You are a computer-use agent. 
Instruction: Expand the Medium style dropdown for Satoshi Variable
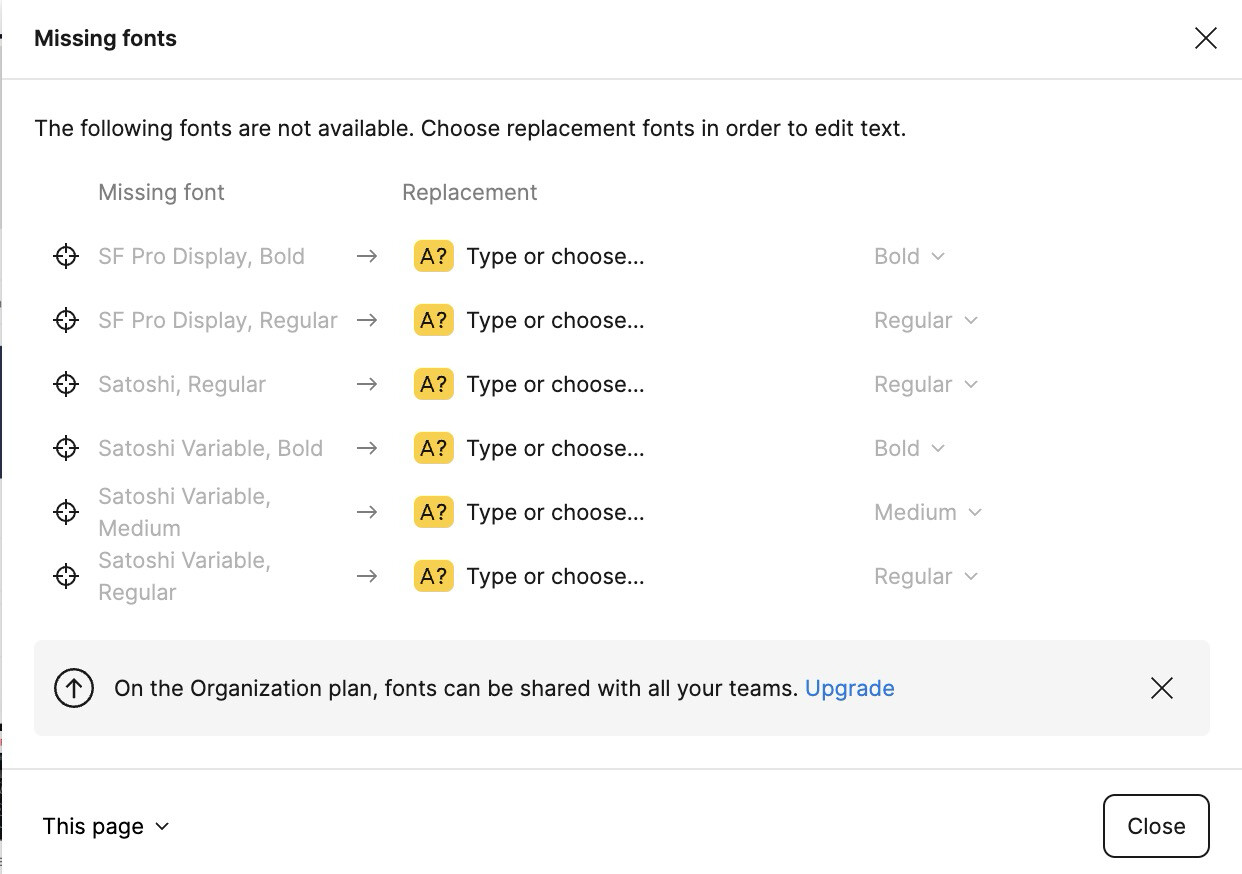(x=927, y=512)
